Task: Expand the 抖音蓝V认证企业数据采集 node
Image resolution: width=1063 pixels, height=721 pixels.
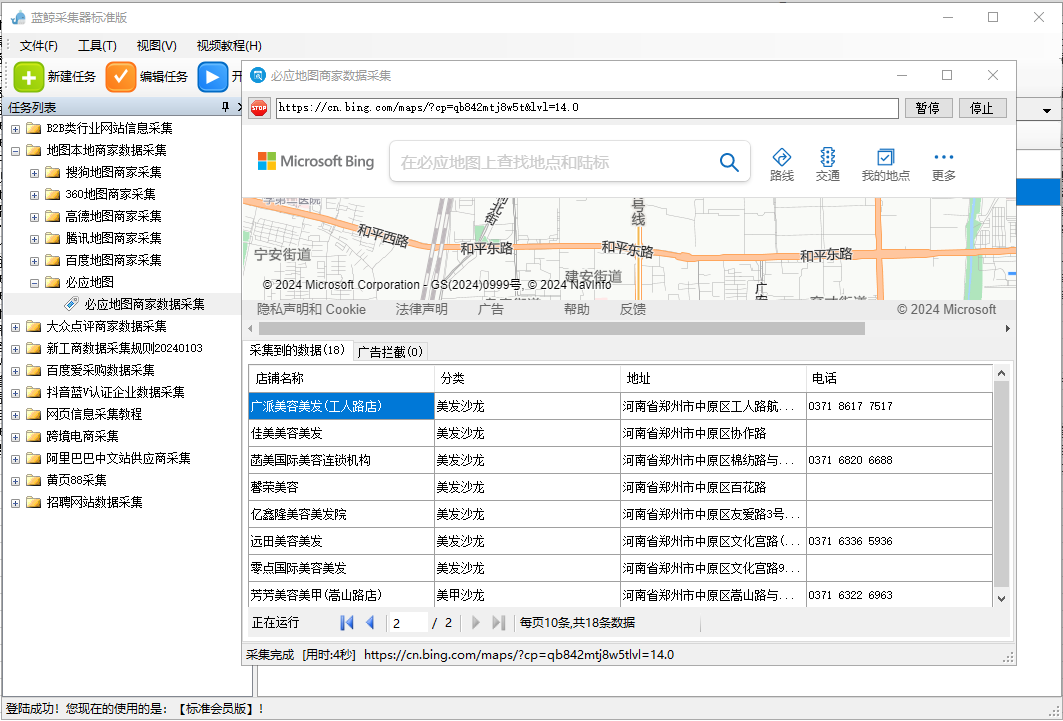Action: pos(16,393)
